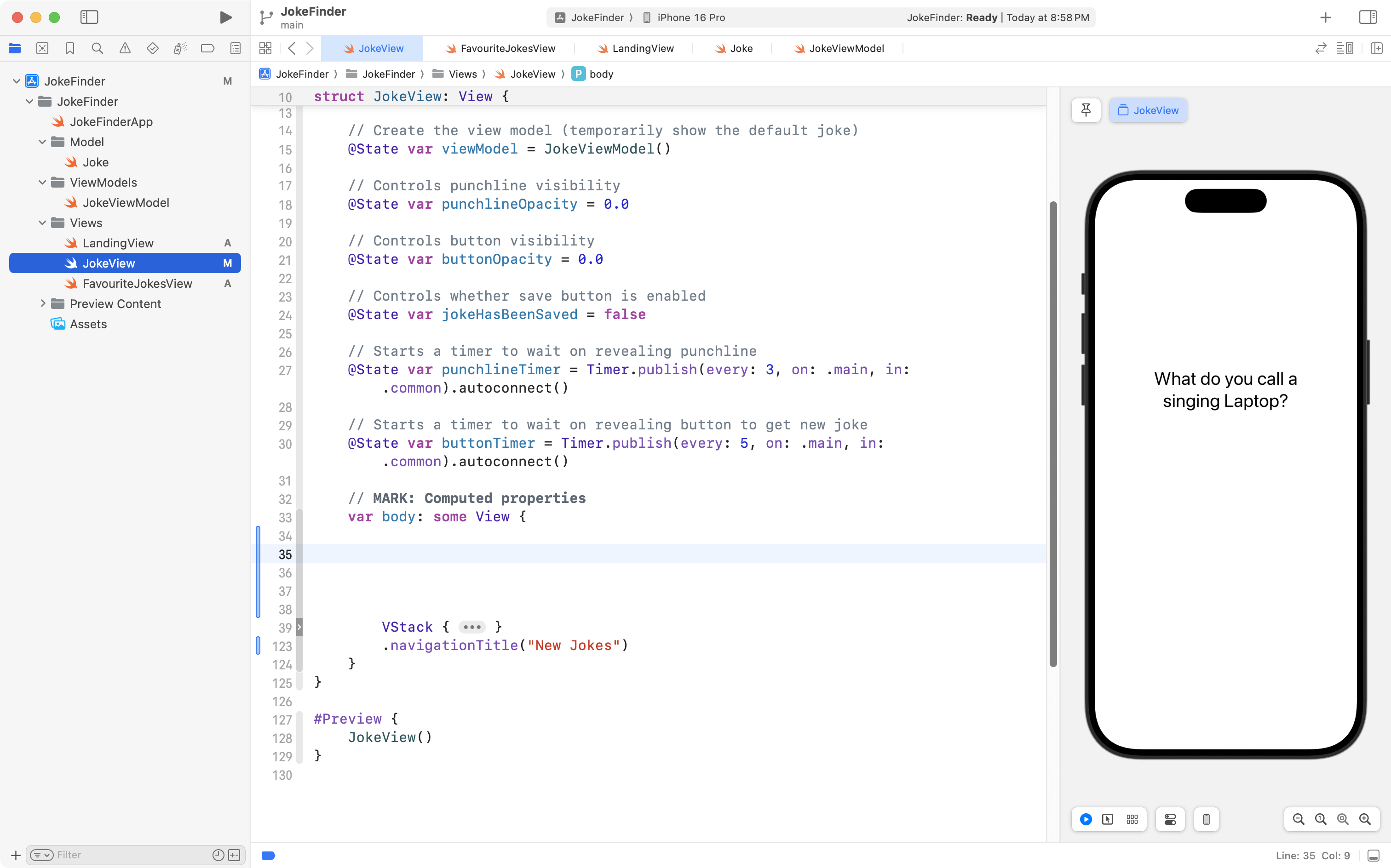This screenshot has width=1391, height=868.
Task: Expand the Preview Content folder
Action: 42,304
